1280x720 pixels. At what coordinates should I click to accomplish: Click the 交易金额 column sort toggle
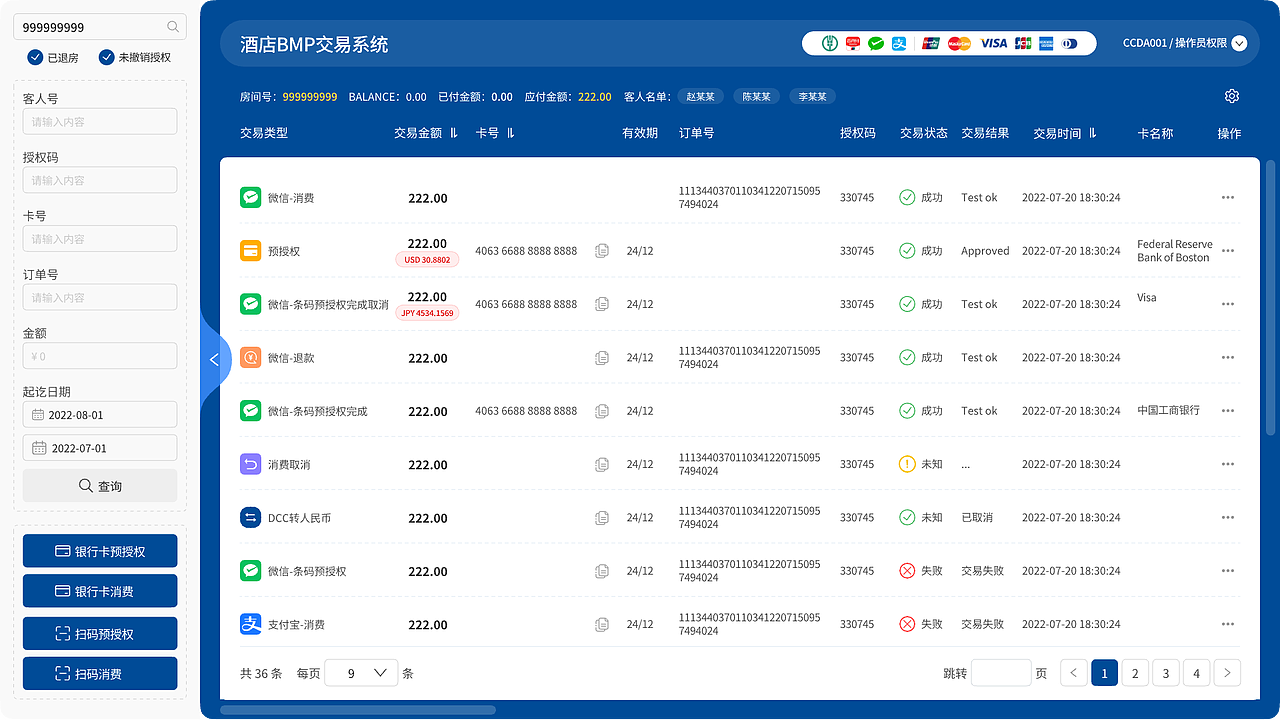click(451, 133)
